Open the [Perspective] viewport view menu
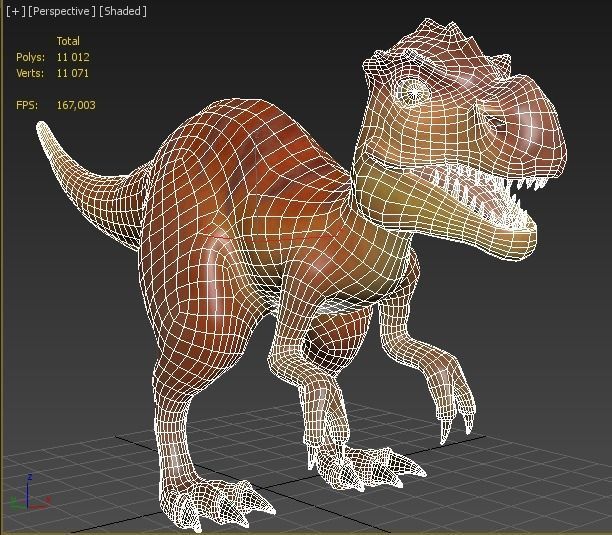This screenshot has height=535, width=612. pyautogui.click(x=62, y=11)
